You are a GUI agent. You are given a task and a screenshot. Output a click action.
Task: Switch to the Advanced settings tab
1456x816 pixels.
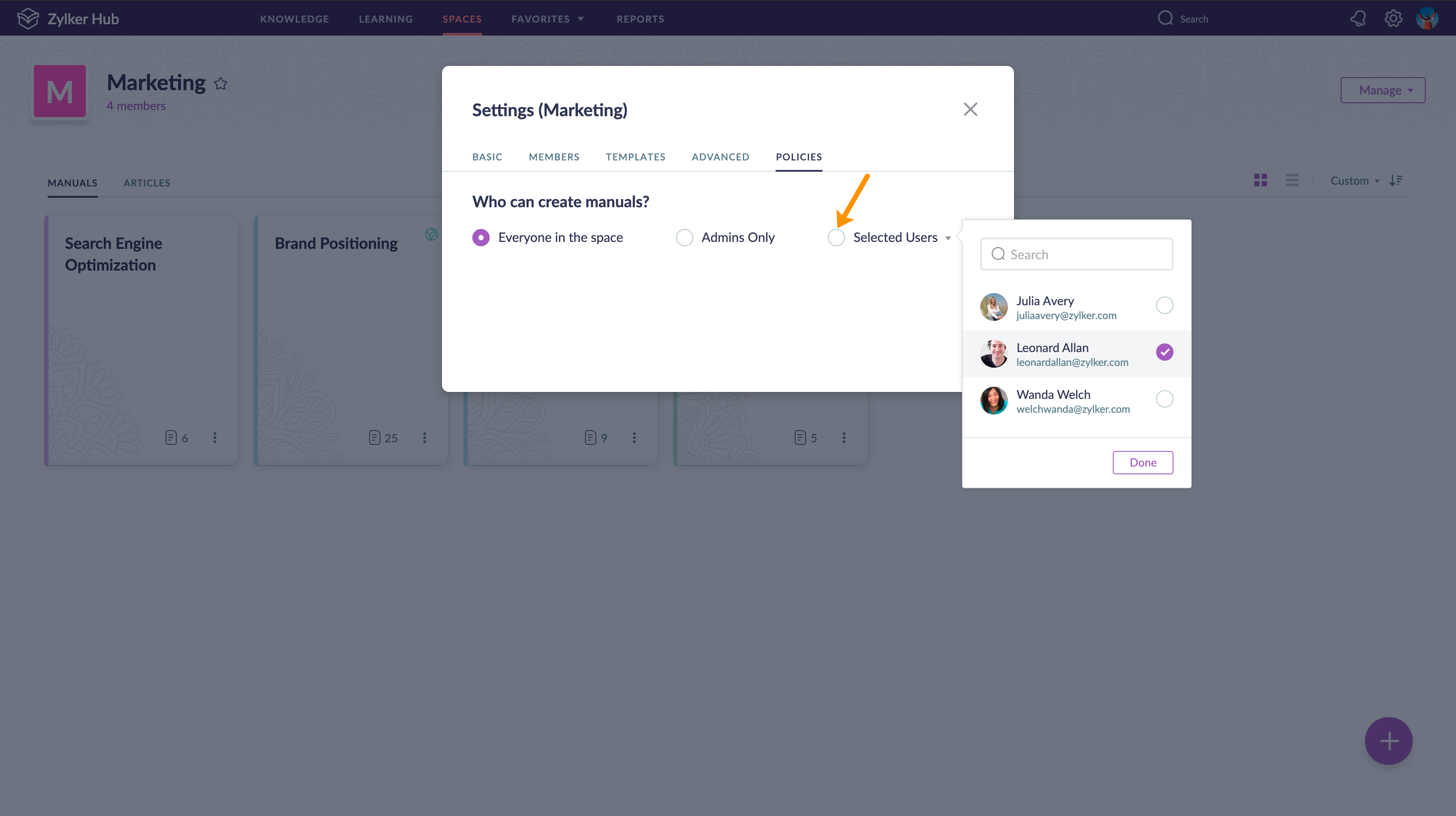[x=720, y=157]
